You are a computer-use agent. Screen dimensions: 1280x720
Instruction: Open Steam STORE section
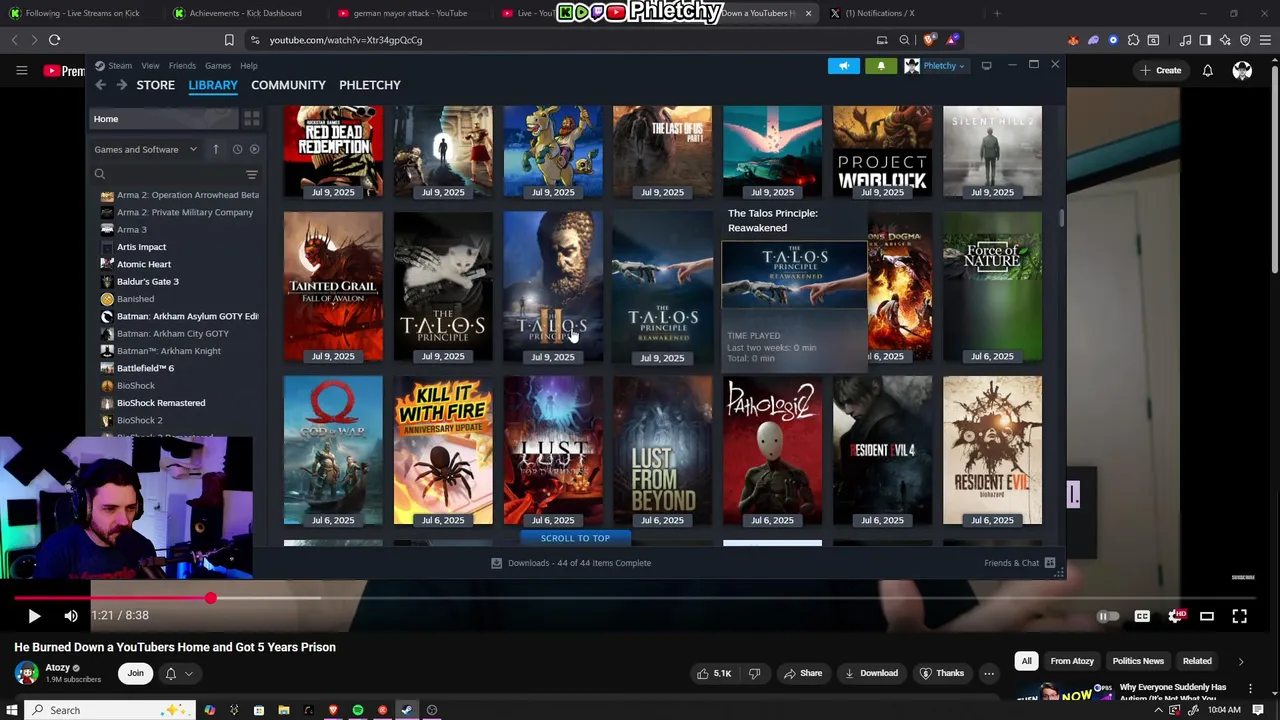tap(155, 85)
